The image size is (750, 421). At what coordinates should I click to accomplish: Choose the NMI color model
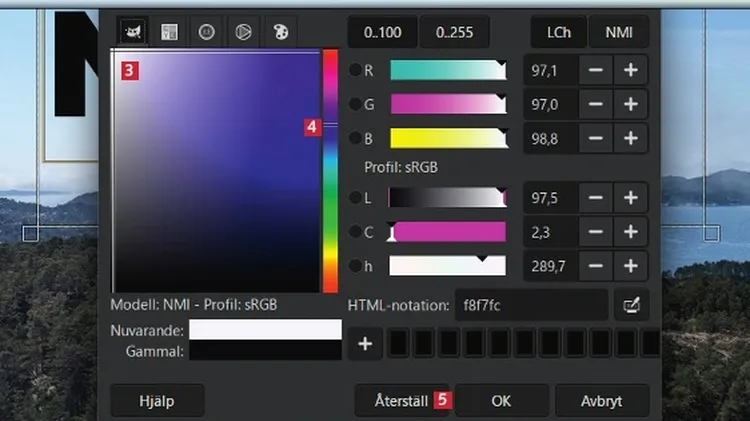[x=619, y=32]
